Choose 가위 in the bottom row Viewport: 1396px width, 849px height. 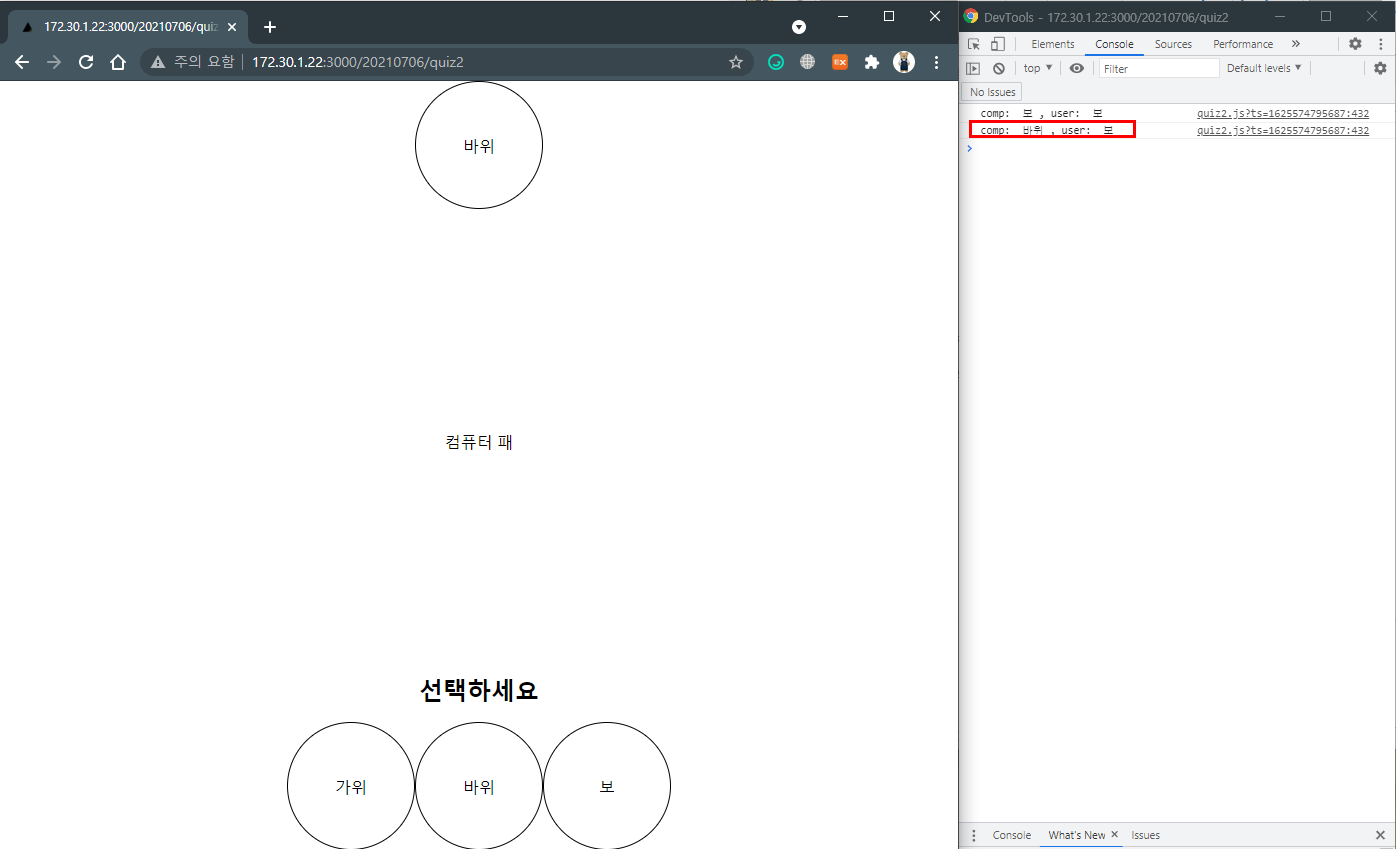(x=351, y=786)
